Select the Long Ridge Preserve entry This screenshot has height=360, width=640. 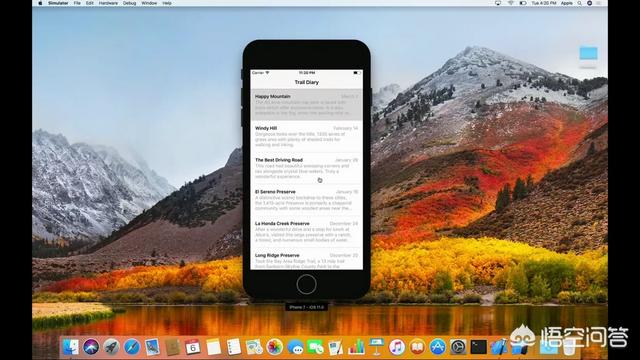306,259
